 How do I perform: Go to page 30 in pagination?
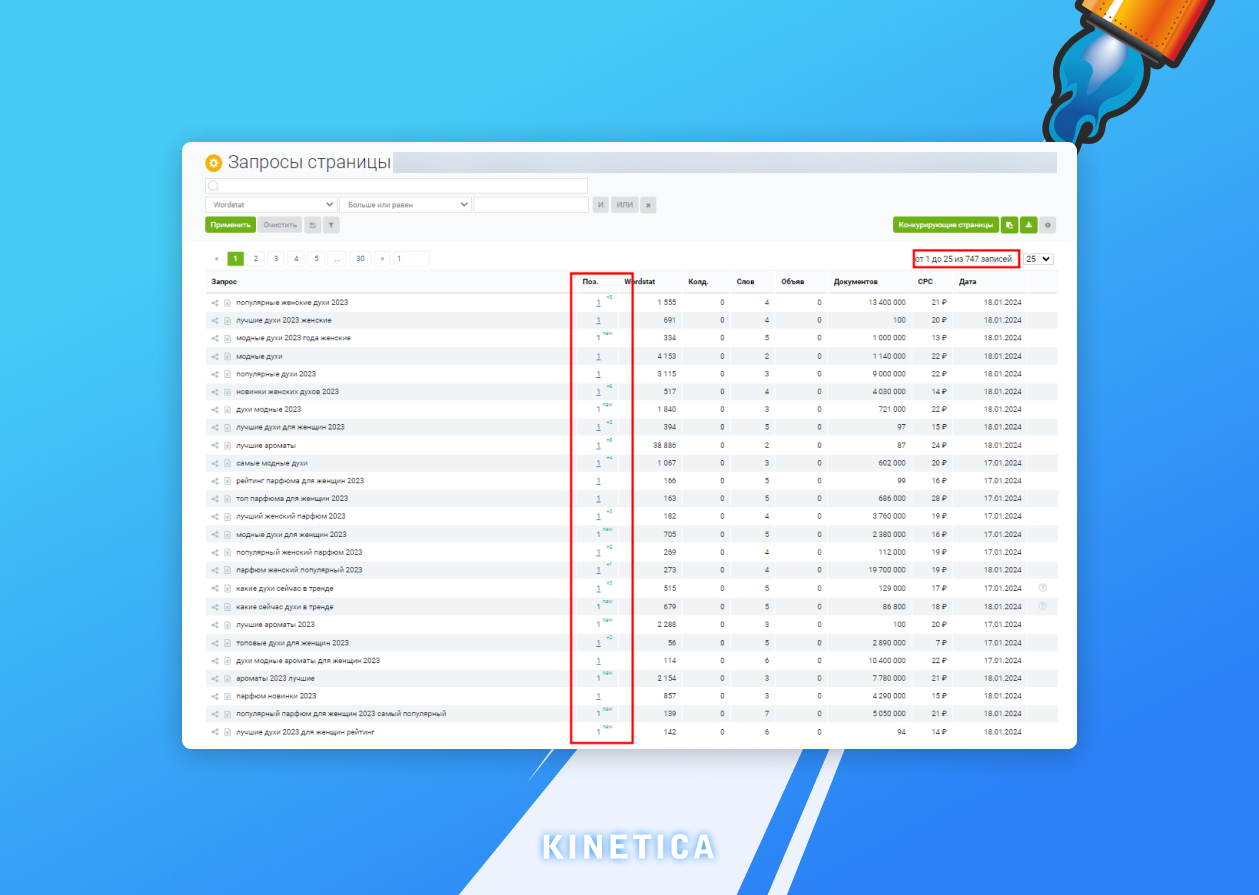pos(359,259)
